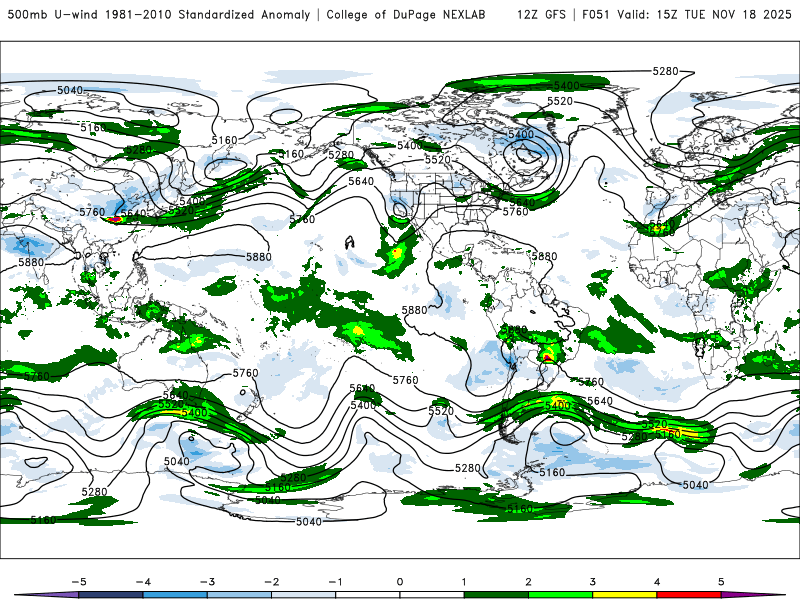Viewport: 800px width, 600px height.
Task: Click the colorbar label "1"
Action: click(x=464, y=582)
